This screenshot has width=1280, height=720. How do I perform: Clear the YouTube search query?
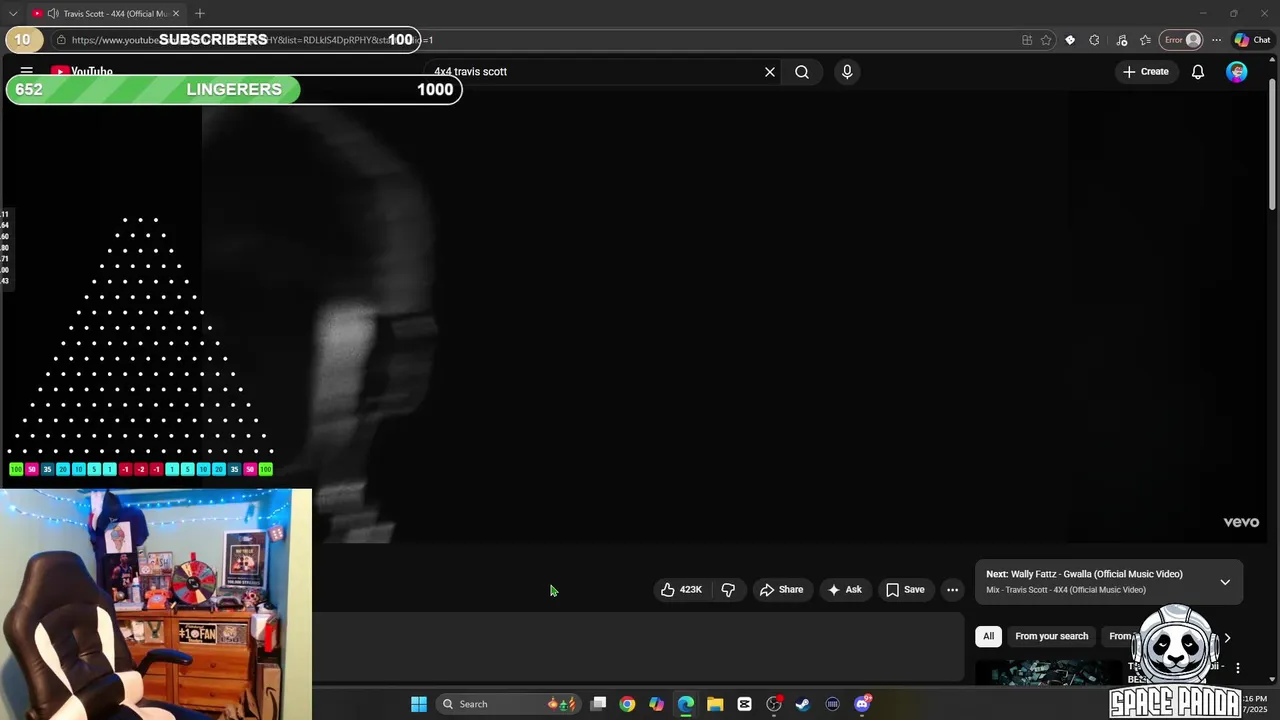(x=770, y=72)
